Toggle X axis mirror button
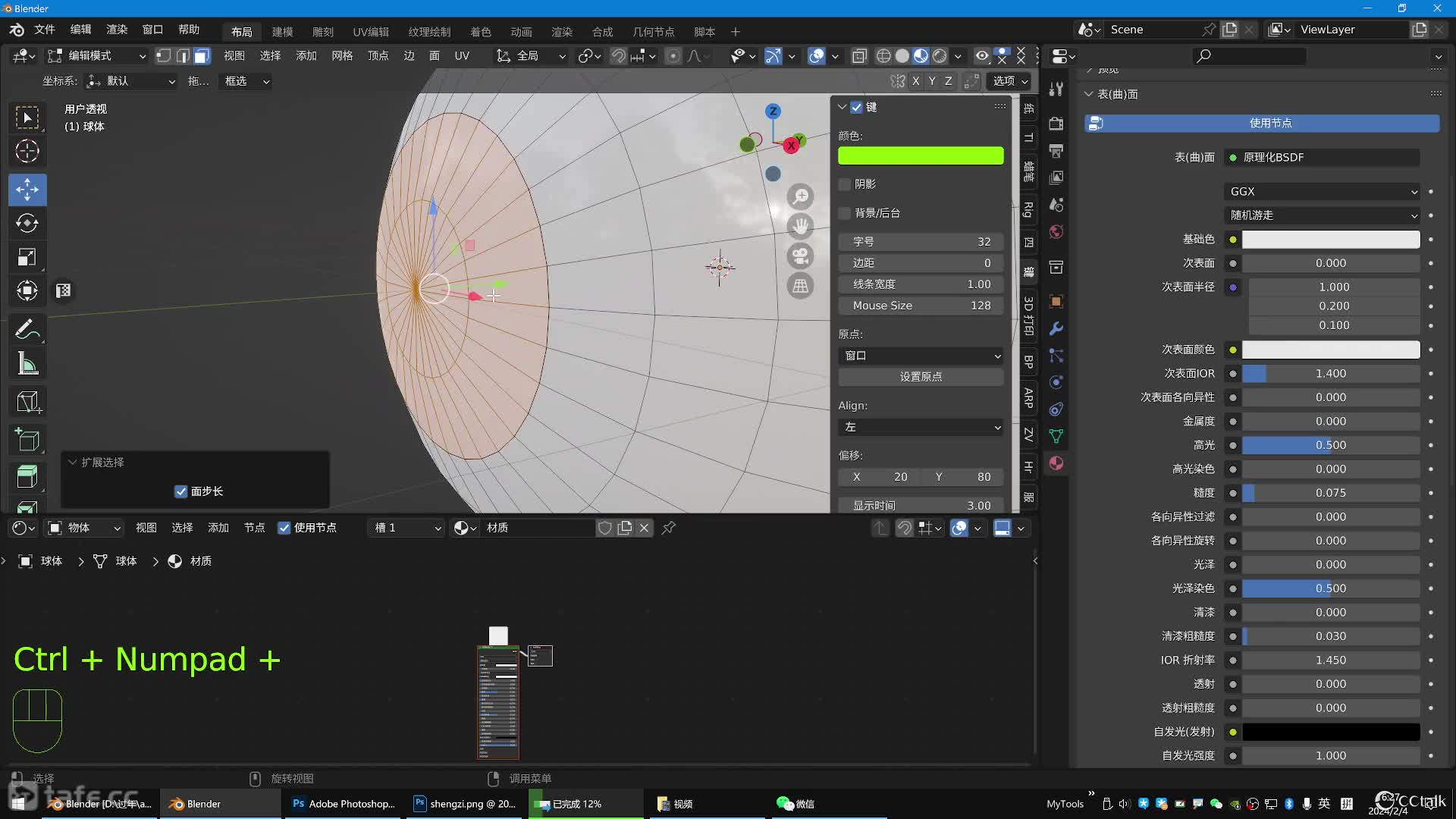This screenshot has height=819, width=1456. (916, 81)
